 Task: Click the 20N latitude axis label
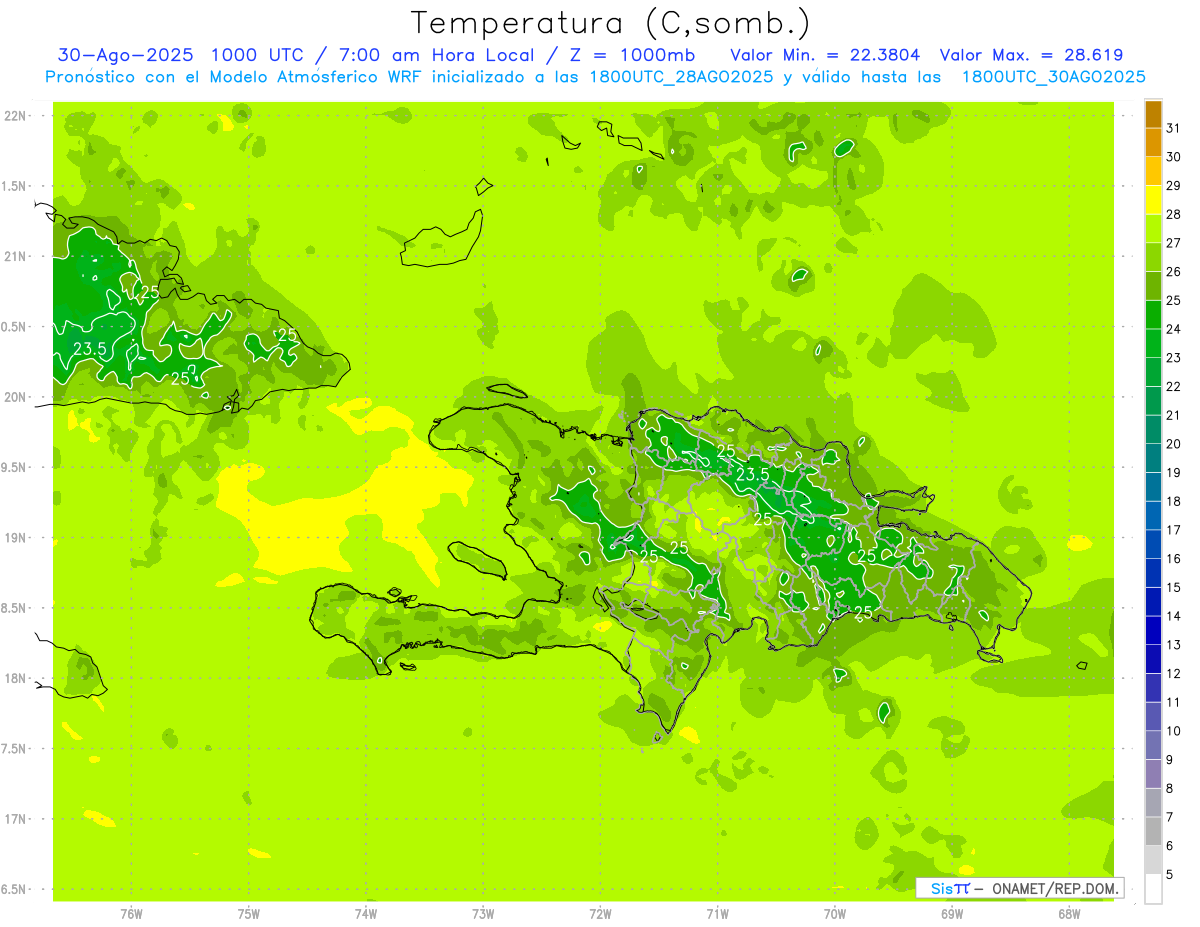click(15, 397)
